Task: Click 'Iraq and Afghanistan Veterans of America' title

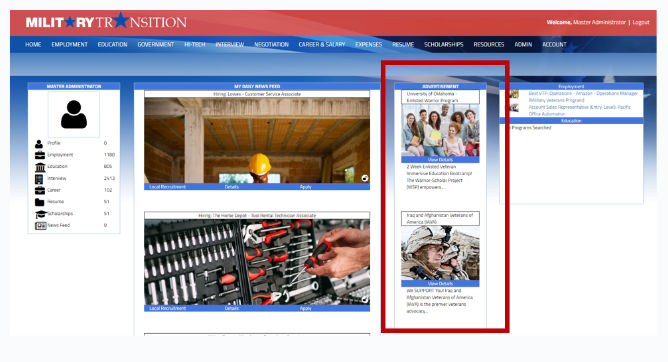Action: pyautogui.click(x=440, y=218)
